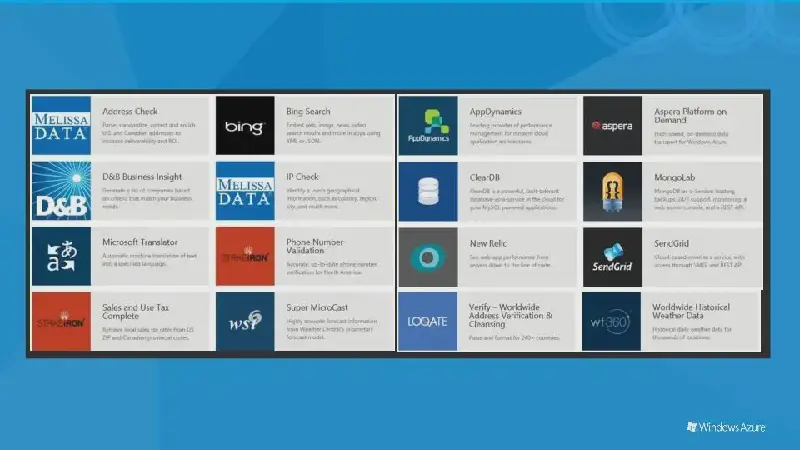Image resolution: width=800 pixels, height=450 pixels.
Task: Click the StrikeIron logo beside Sales and Use Tax
Action: click(x=61, y=321)
